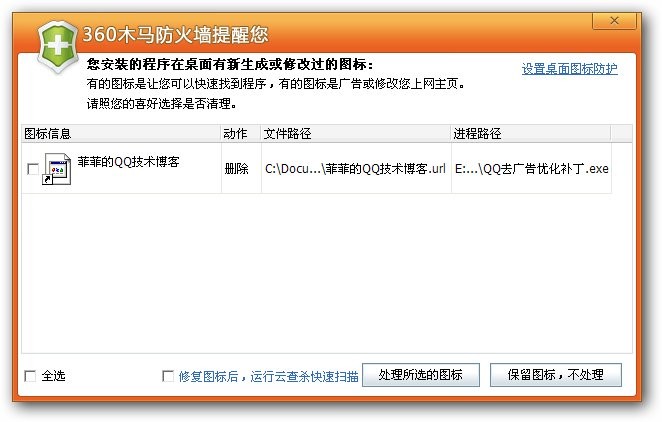Click the 菲菲的QQ技术博客 shortcut file icon
Viewport: 662px width, 422px height.
pos(57,169)
